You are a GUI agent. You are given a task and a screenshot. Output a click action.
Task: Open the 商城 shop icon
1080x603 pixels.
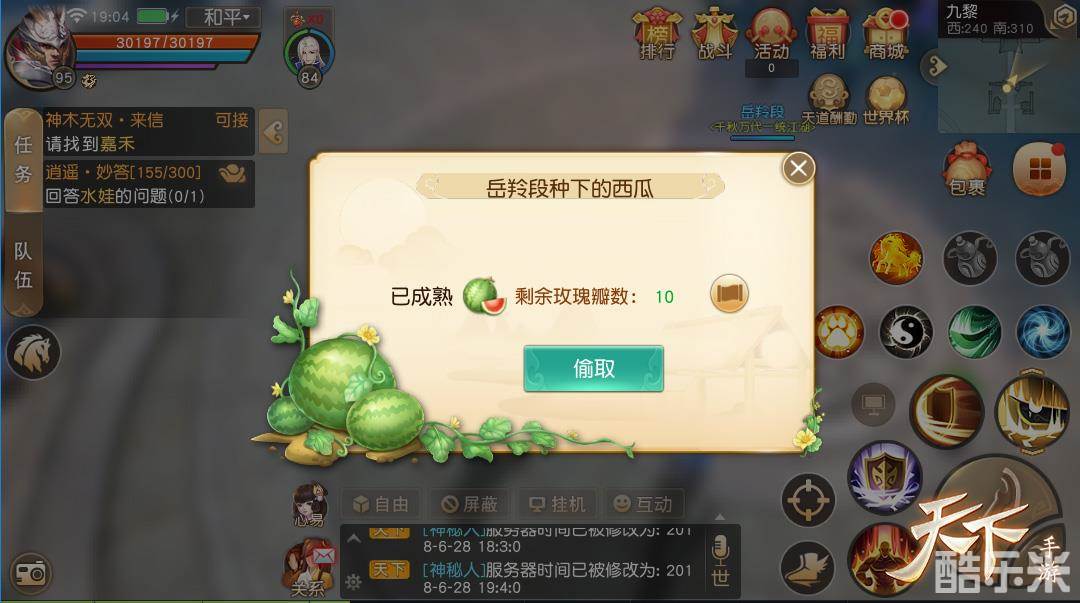(x=886, y=34)
